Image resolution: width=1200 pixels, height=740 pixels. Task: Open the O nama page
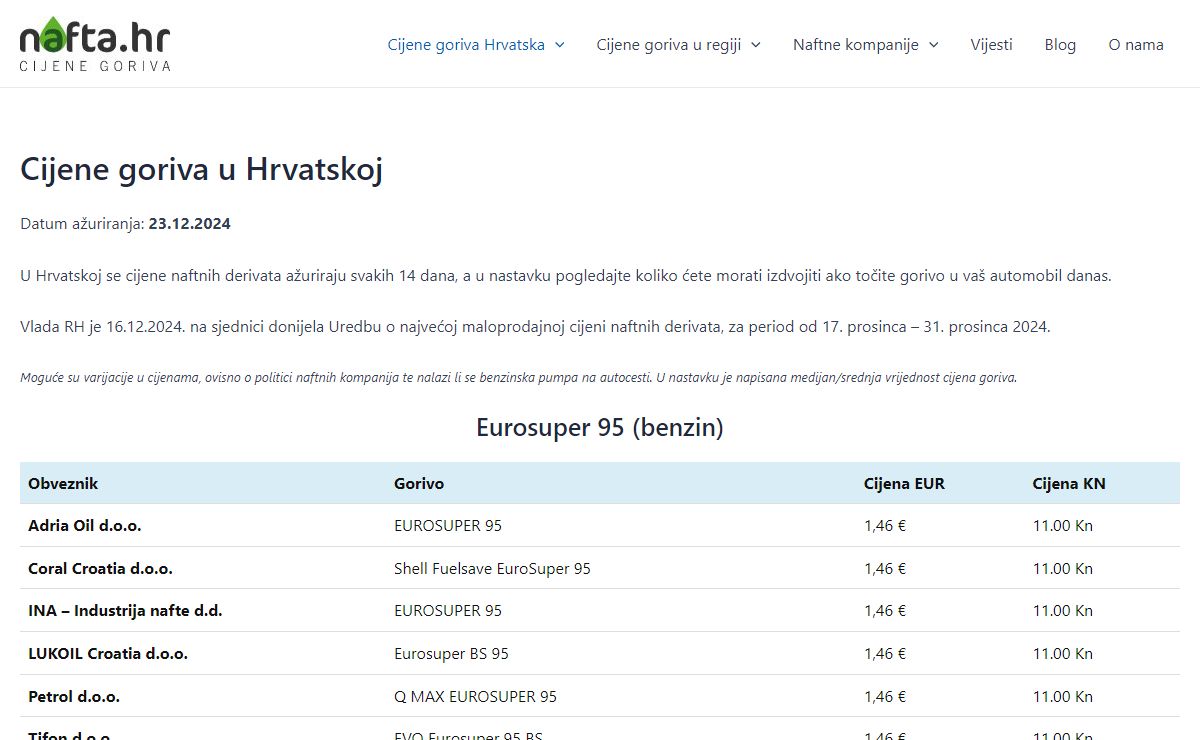coord(1136,44)
